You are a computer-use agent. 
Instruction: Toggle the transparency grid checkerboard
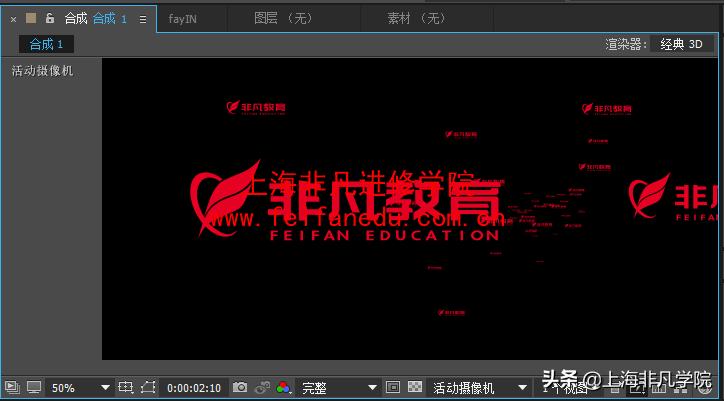pyautogui.click(x=415, y=387)
